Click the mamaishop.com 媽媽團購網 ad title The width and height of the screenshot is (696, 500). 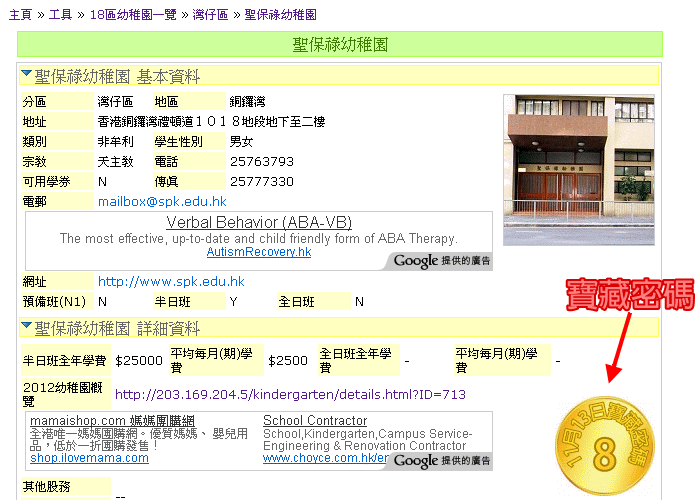(112, 421)
